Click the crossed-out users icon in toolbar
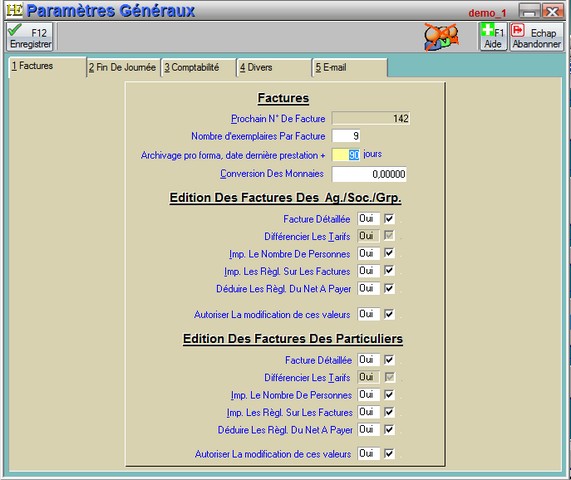 441,37
